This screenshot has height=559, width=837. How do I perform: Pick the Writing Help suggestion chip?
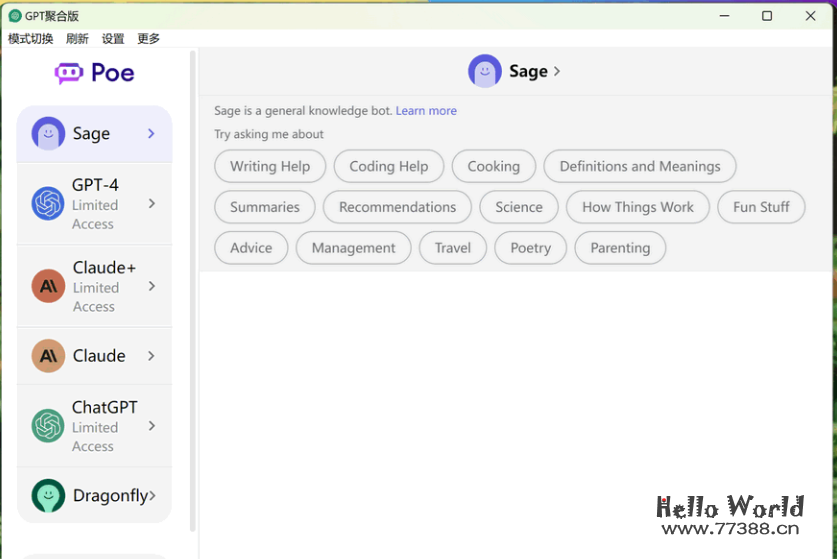pos(270,166)
